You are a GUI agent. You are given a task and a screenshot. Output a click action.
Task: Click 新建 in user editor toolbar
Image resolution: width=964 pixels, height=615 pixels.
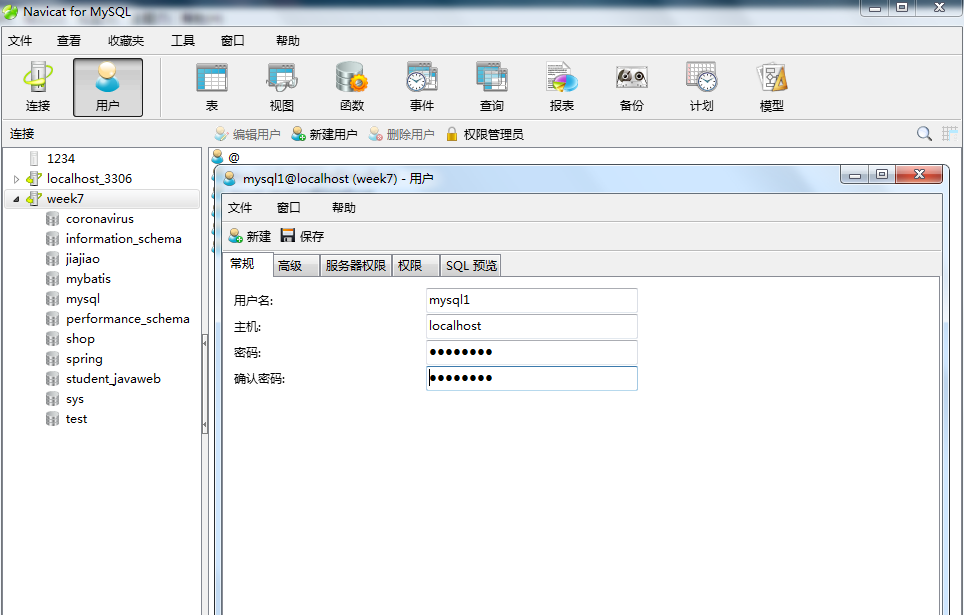249,236
